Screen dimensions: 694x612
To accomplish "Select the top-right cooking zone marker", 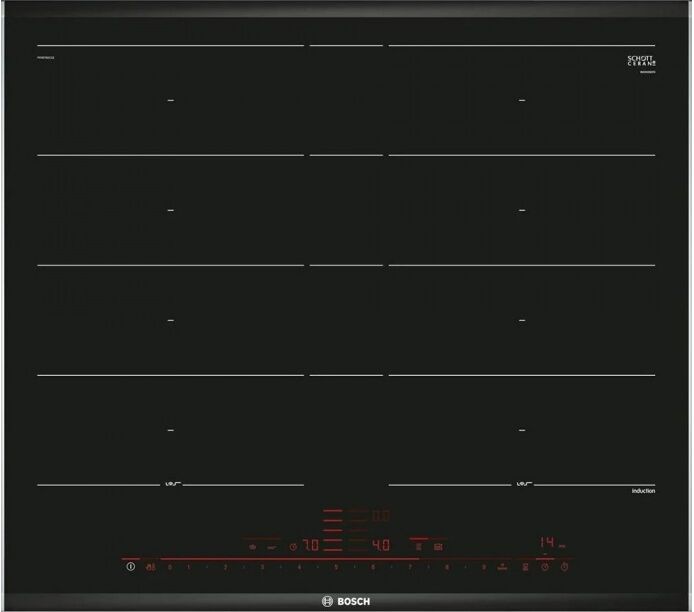I will tap(521, 101).
